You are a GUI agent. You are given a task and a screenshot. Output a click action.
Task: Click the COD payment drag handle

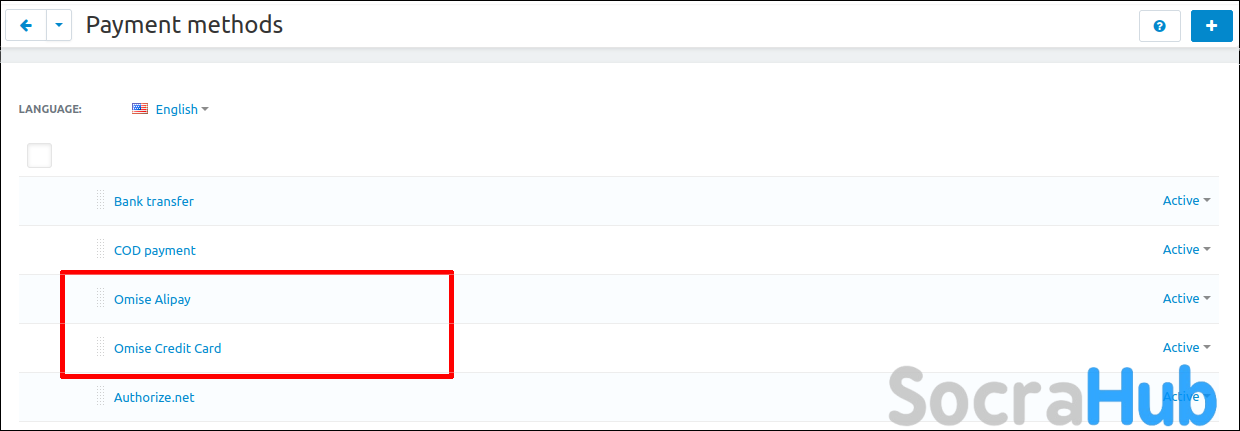click(x=100, y=249)
